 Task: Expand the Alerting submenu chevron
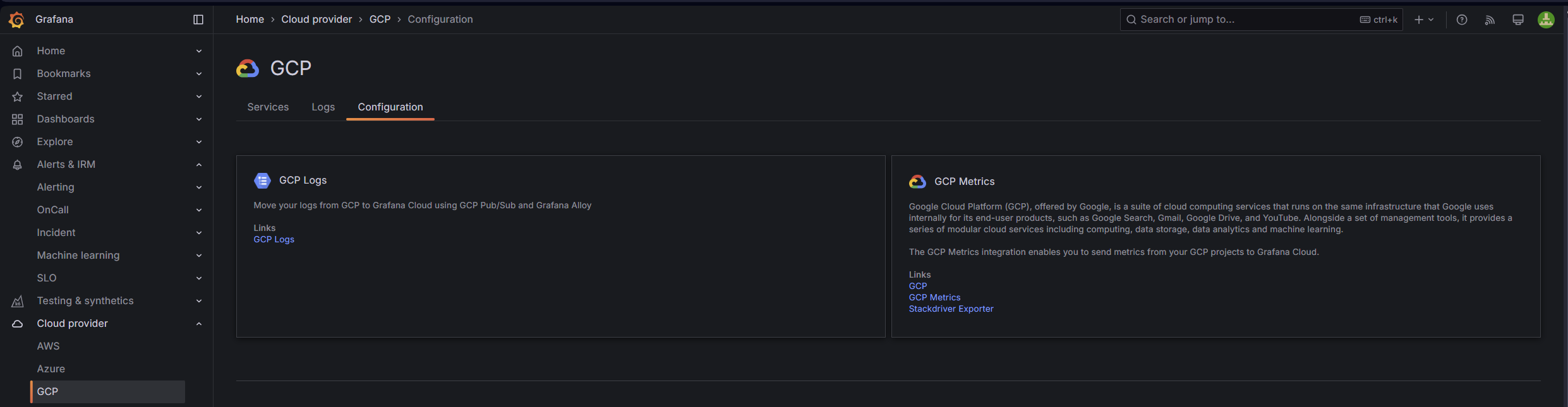click(199, 187)
